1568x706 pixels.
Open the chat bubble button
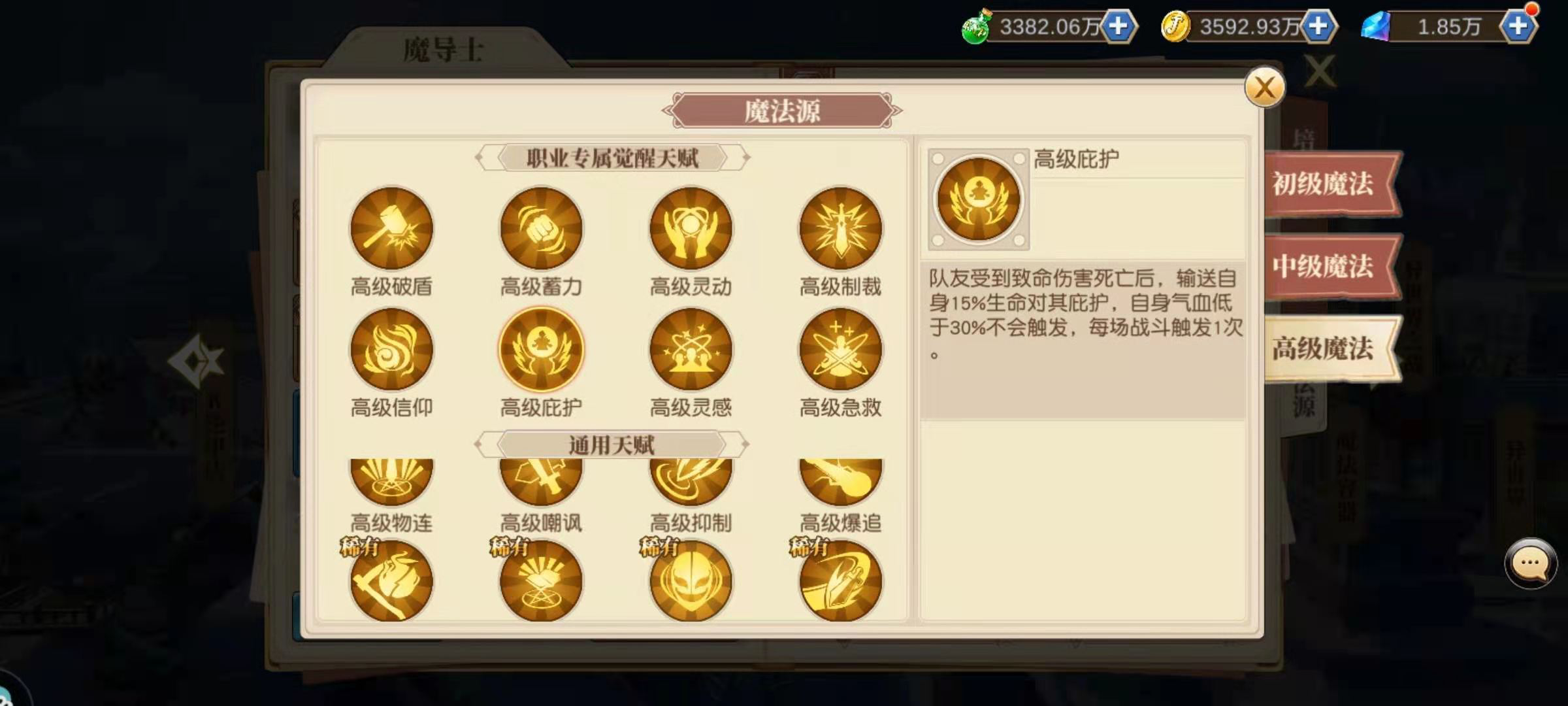[1530, 563]
